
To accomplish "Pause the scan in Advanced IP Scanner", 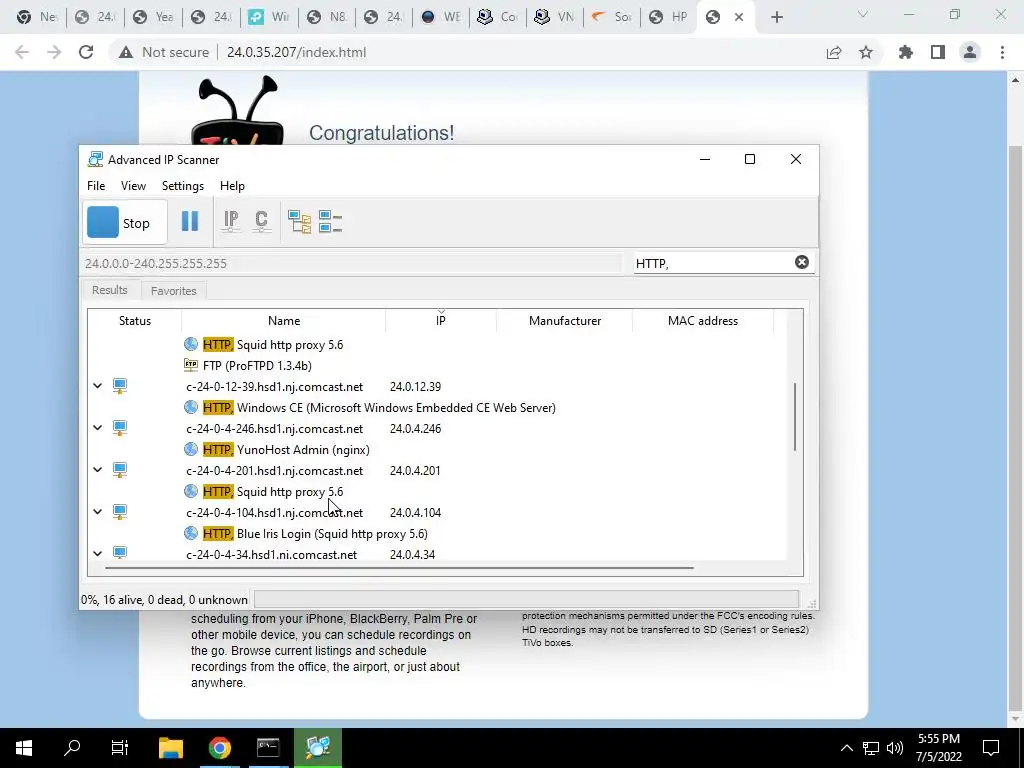I will (190, 221).
